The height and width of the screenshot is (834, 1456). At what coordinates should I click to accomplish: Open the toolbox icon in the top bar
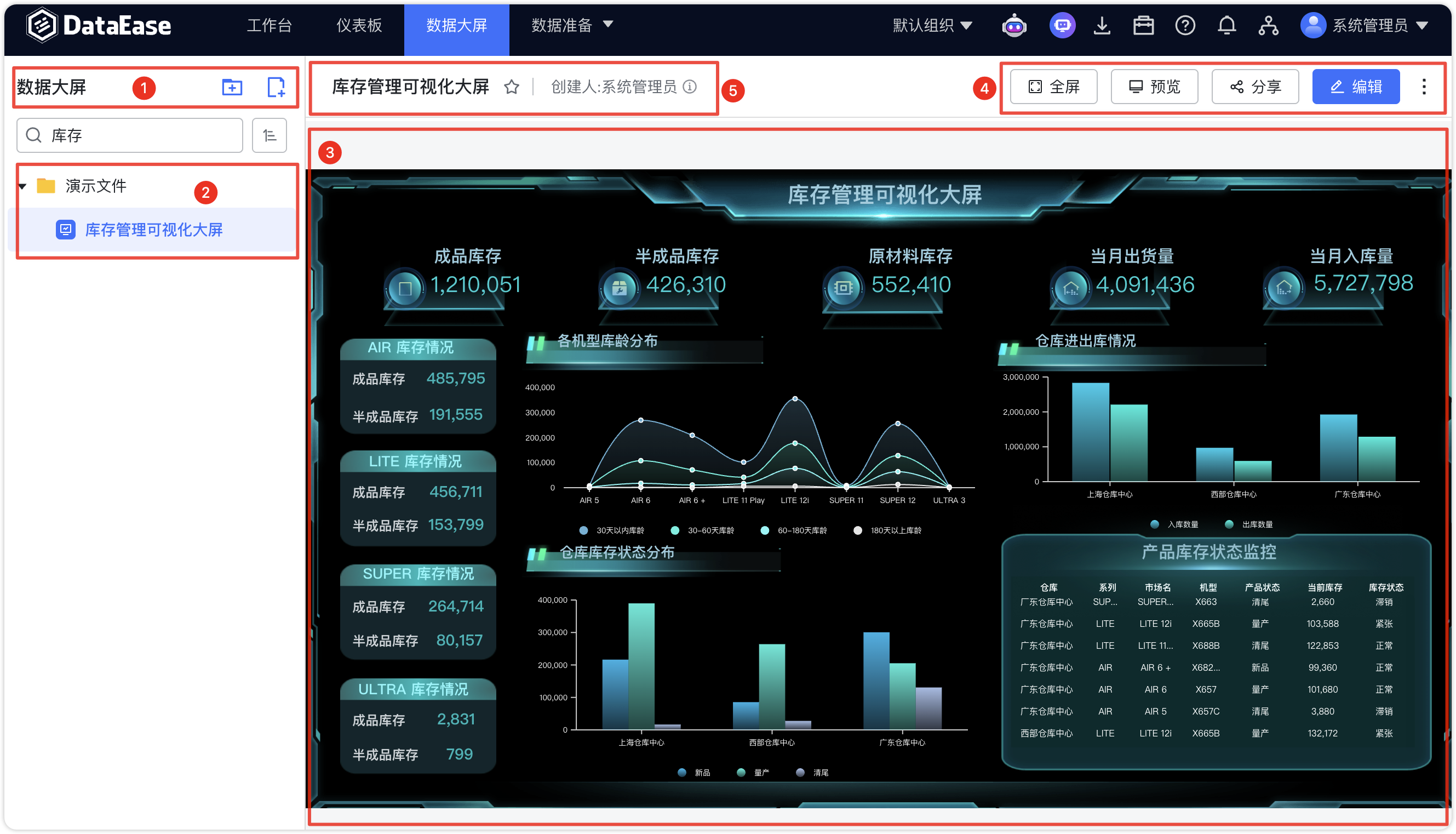coord(1143,25)
